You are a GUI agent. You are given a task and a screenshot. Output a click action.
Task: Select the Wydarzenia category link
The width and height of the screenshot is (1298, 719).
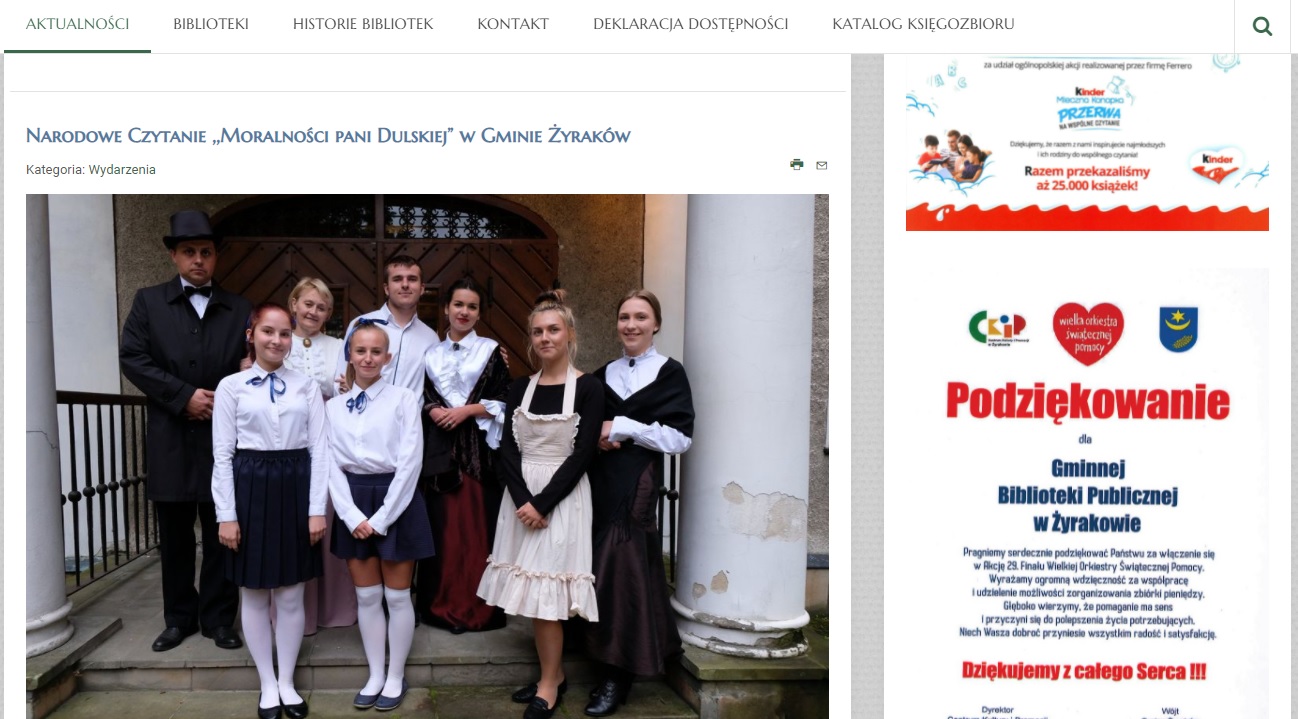(x=122, y=170)
